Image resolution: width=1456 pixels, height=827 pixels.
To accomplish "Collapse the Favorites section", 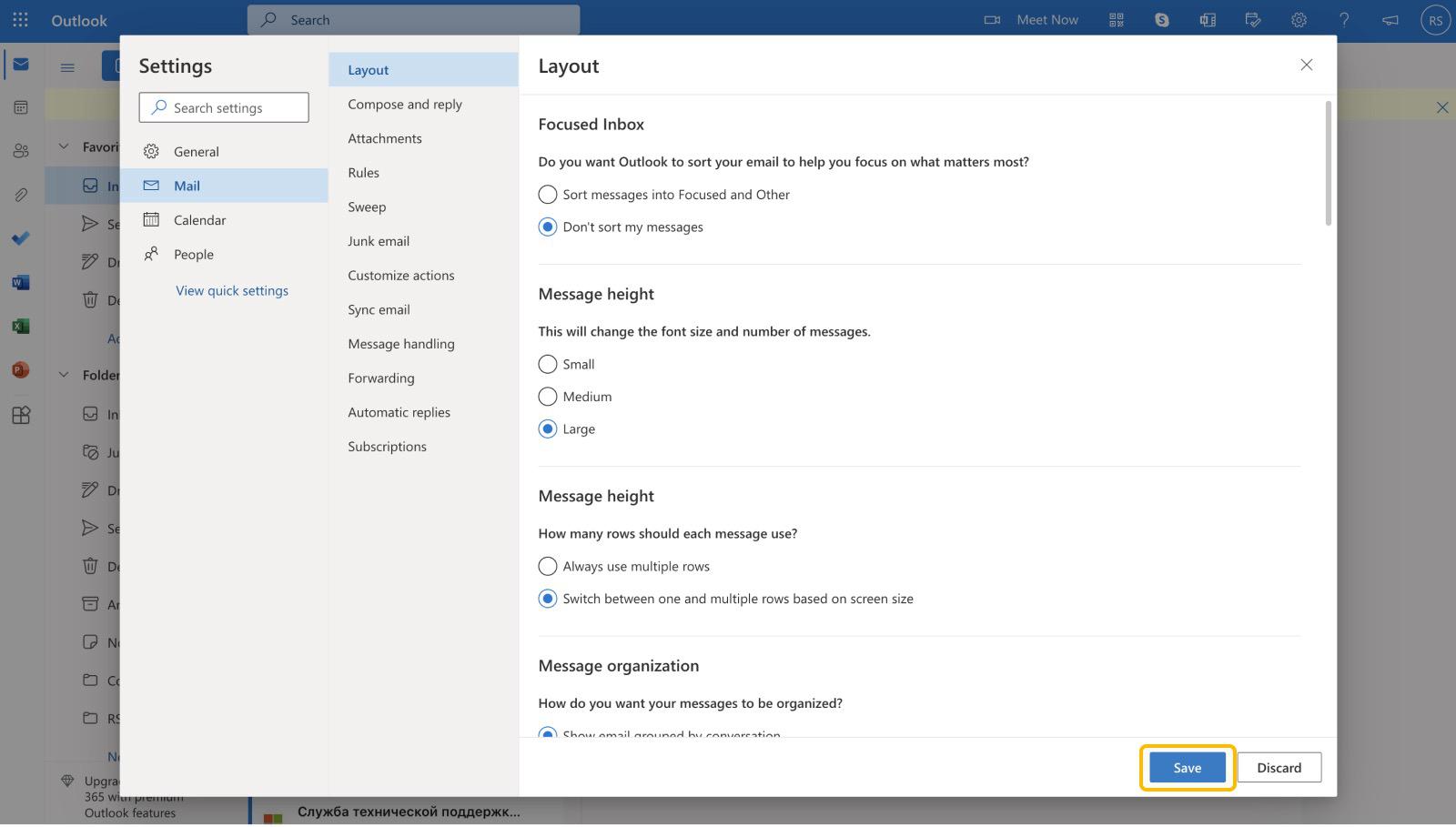I will tap(63, 146).
